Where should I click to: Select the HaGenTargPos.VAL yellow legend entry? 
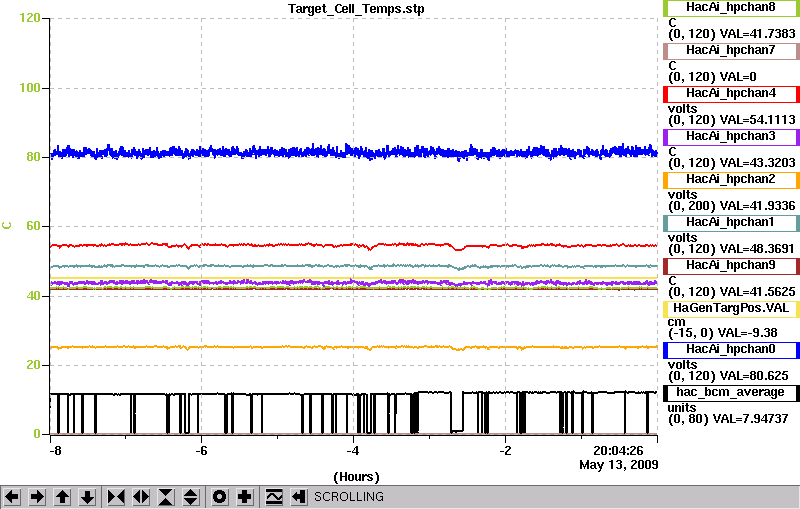pos(731,309)
